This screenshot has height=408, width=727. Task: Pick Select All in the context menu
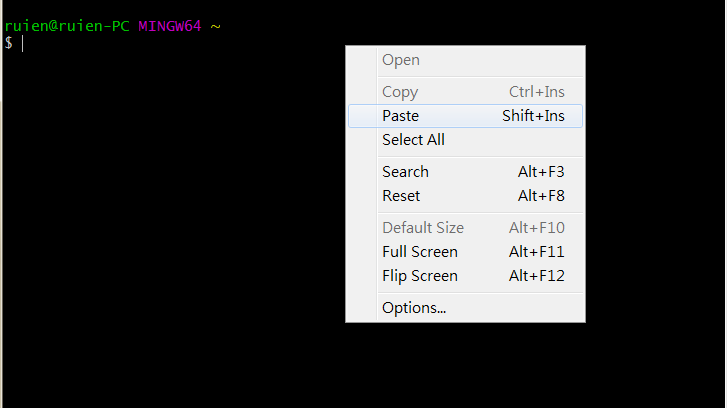click(413, 140)
